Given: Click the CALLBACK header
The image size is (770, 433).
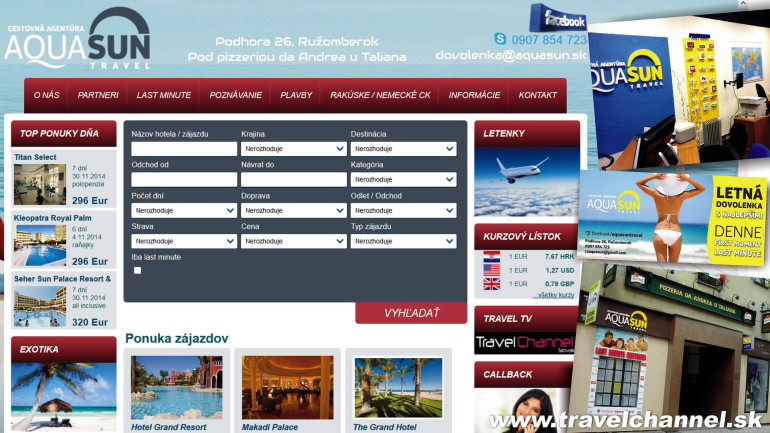Looking at the screenshot, I should coord(522,375).
